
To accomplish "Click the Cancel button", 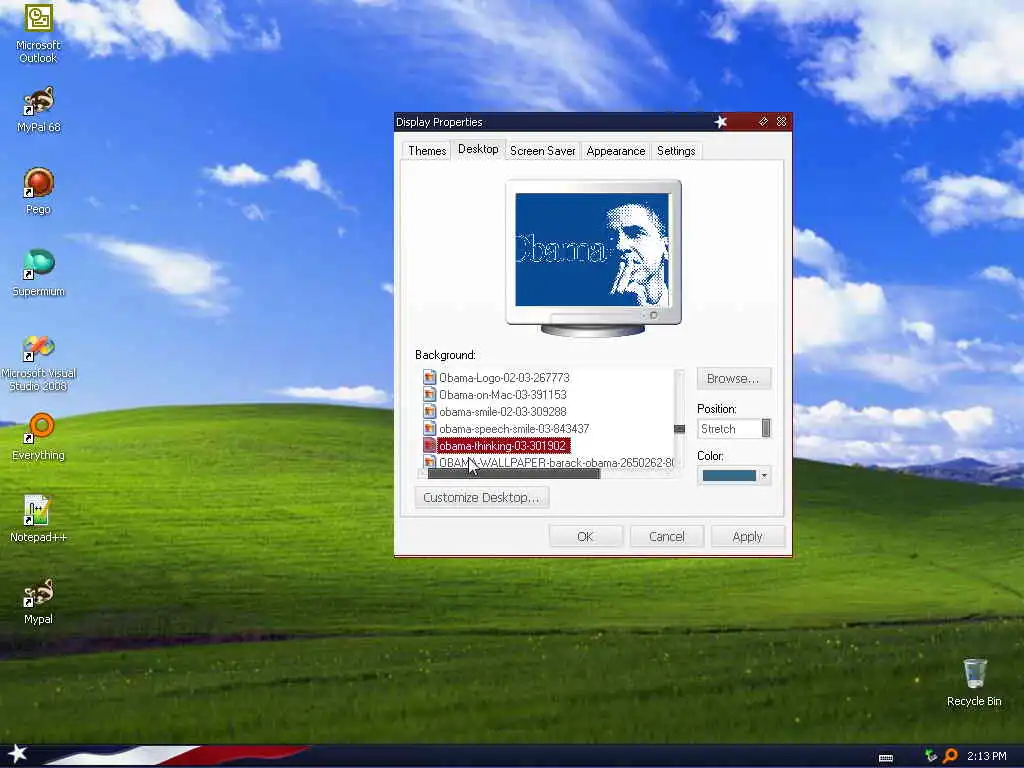I will [666, 536].
